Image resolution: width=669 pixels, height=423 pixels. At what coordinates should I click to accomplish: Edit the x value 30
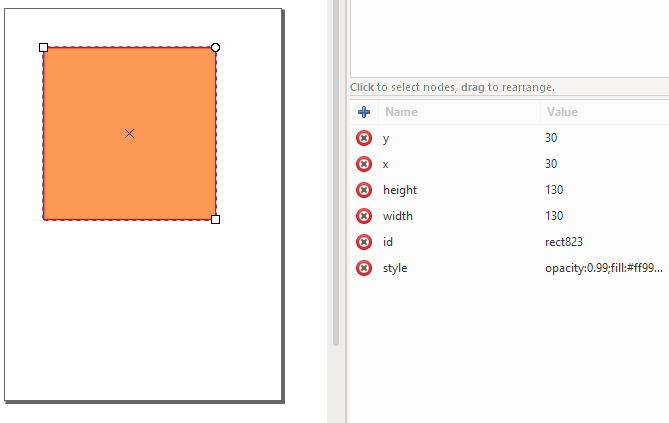click(x=551, y=164)
